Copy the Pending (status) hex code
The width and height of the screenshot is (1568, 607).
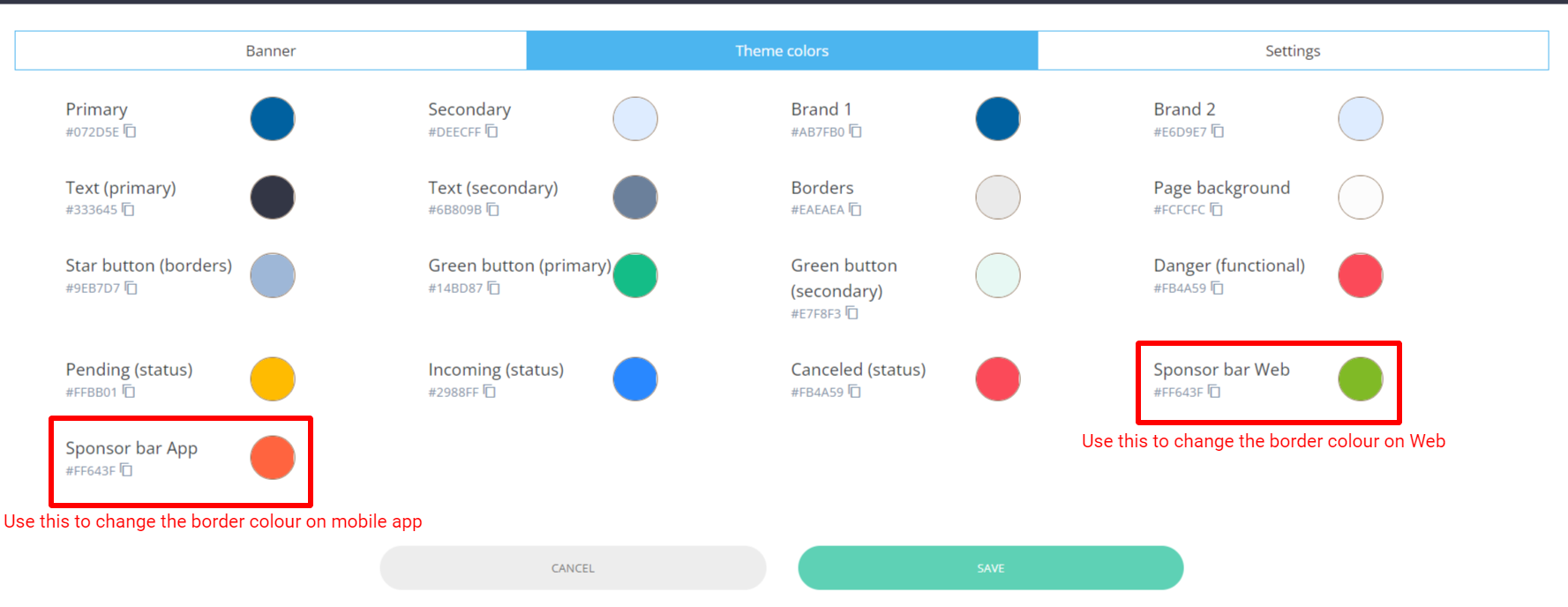coord(129,391)
